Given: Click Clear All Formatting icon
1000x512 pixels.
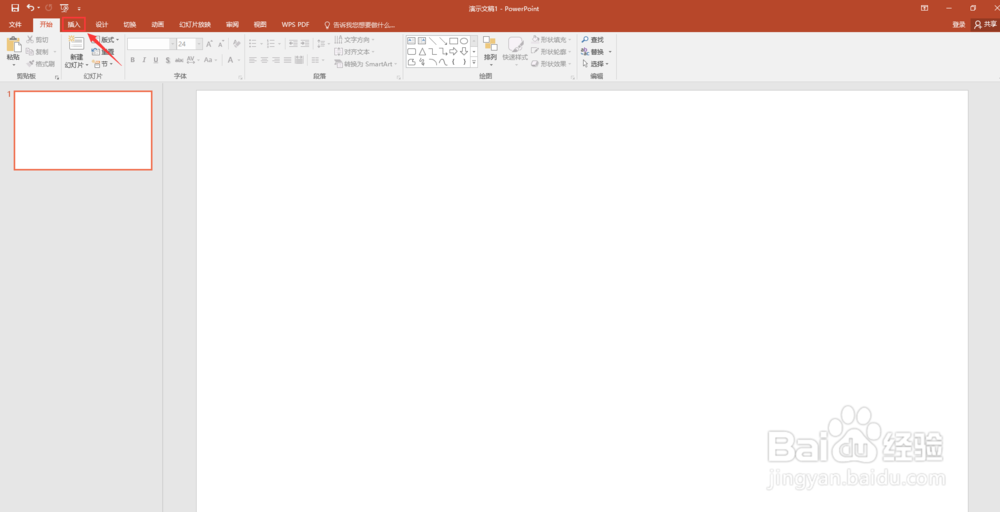Looking at the screenshot, I should click(x=237, y=44).
